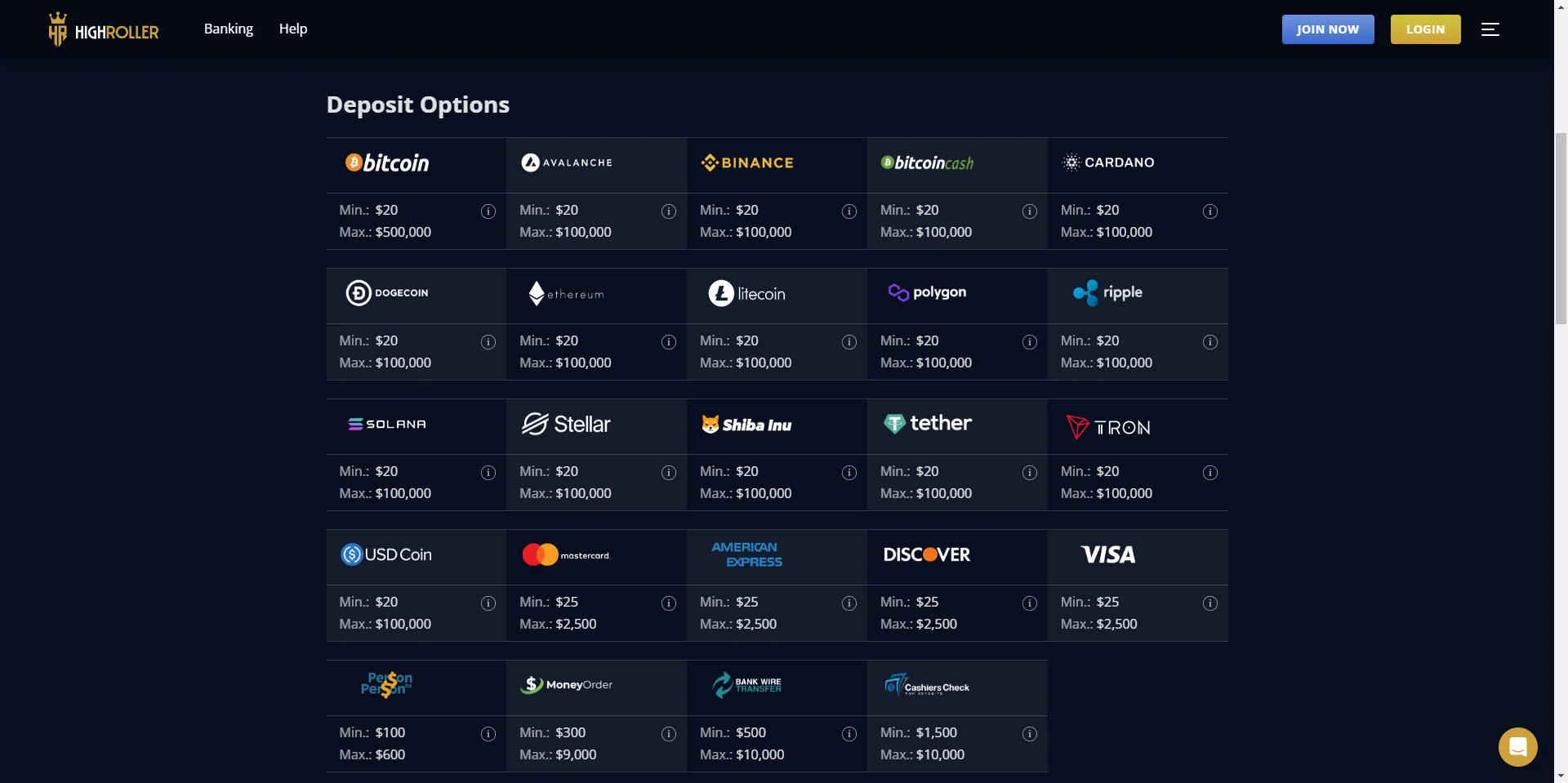Image resolution: width=1568 pixels, height=783 pixels.
Task: Click the Bitcoin info icon
Action: pos(488,211)
